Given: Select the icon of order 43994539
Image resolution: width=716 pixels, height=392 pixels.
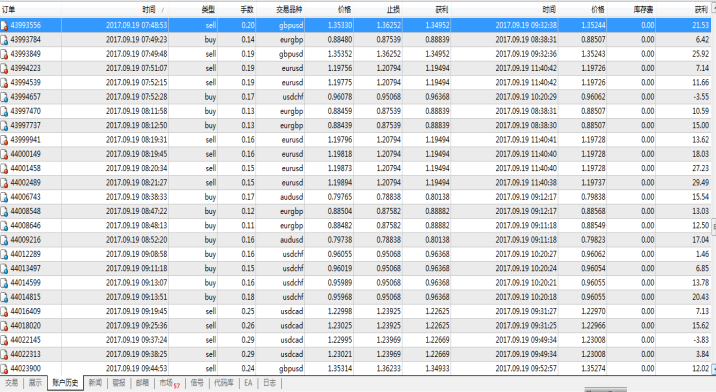Looking at the screenshot, I should 4,83.
